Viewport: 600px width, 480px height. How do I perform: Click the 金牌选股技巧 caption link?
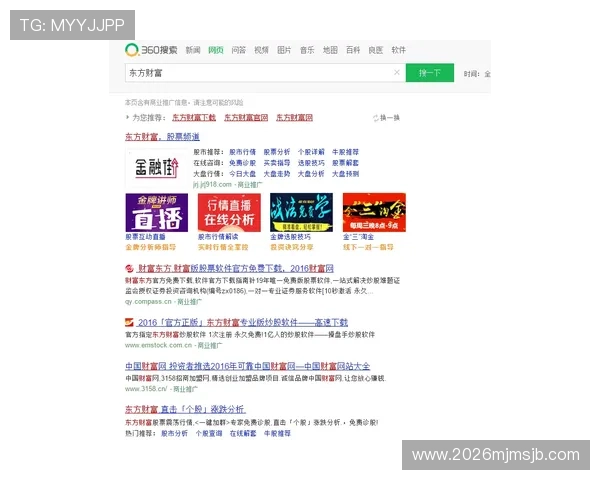coord(290,237)
